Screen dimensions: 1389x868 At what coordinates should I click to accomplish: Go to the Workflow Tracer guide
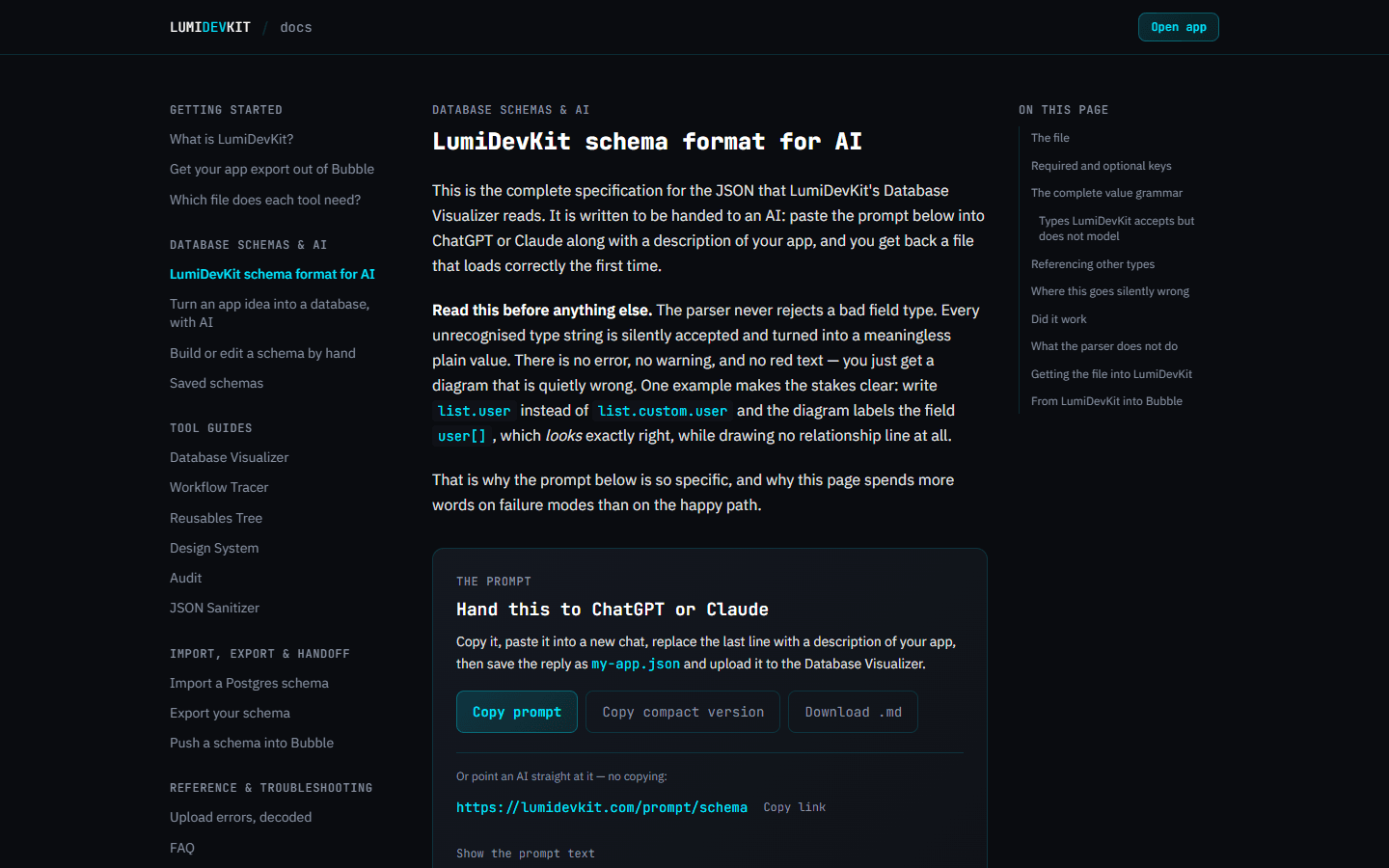(x=219, y=487)
